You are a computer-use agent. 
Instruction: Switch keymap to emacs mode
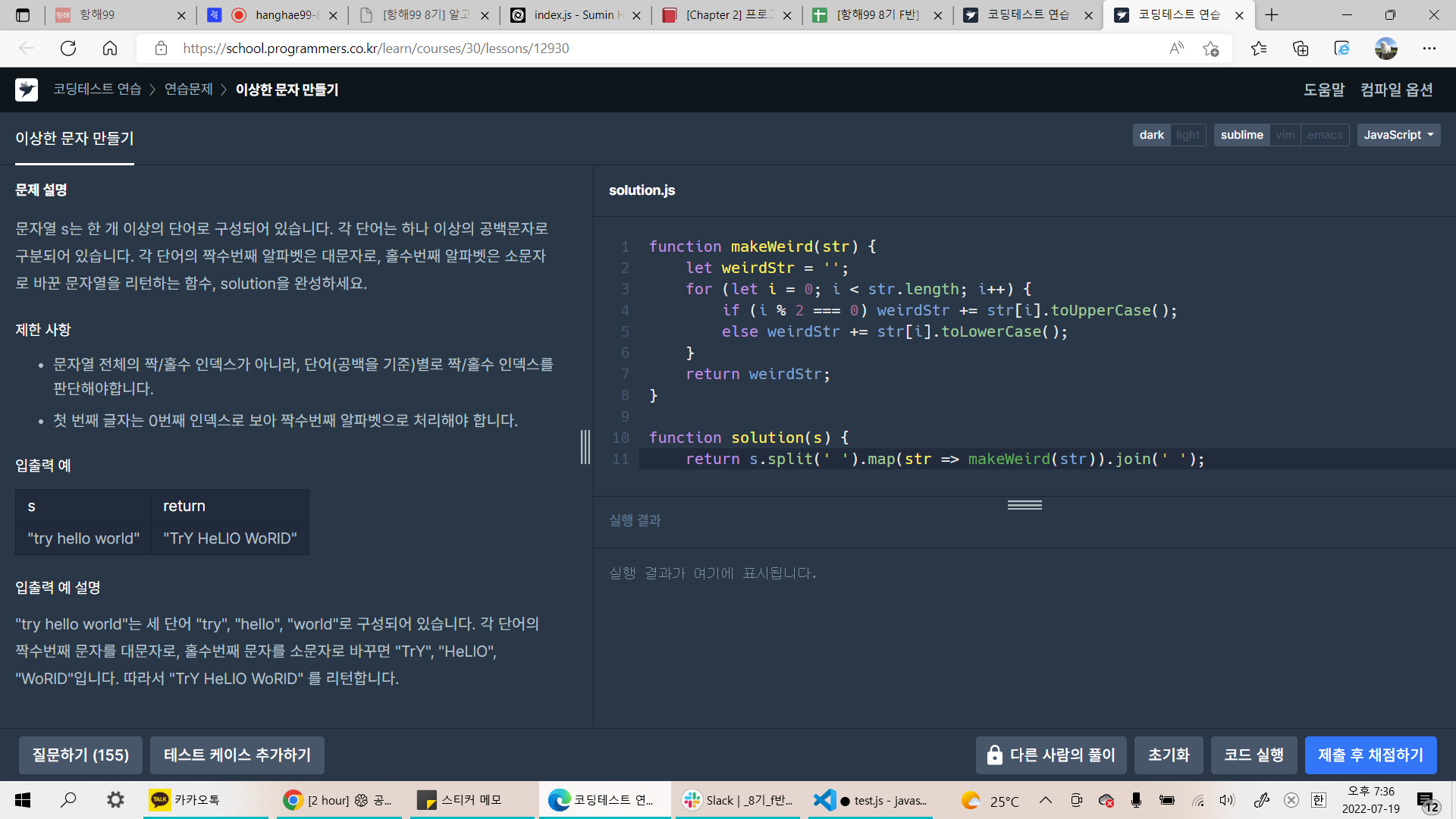(x=1324, y=135)
